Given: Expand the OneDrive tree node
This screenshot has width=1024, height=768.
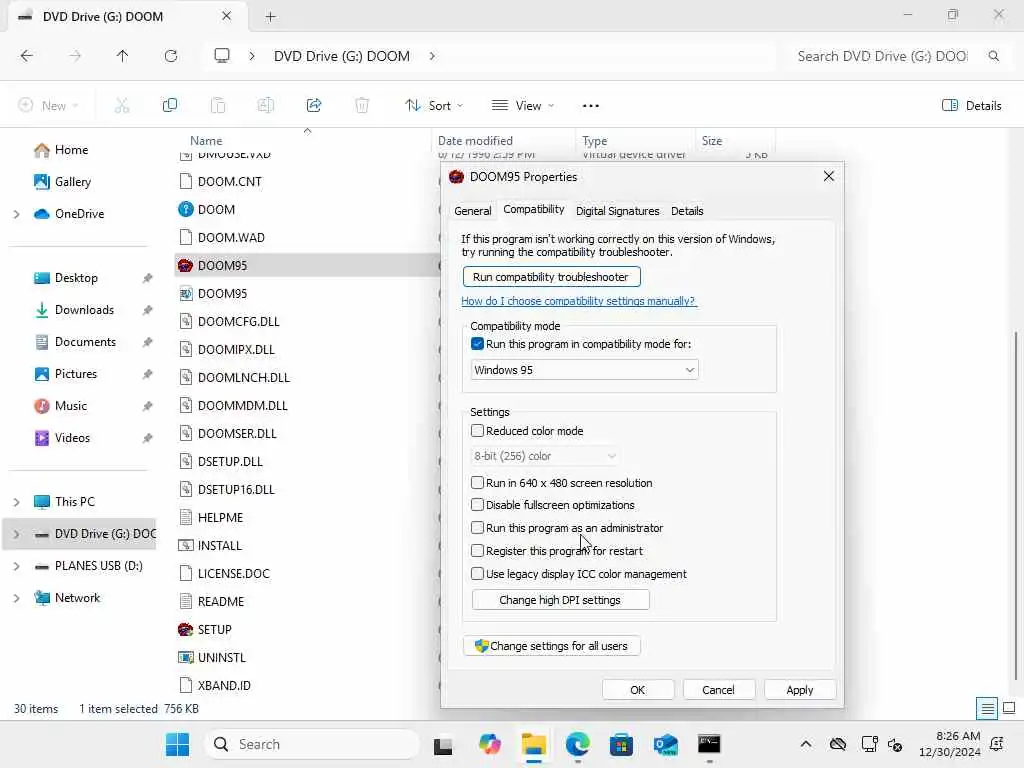Looking at the screenshot, I should (16, 214).
